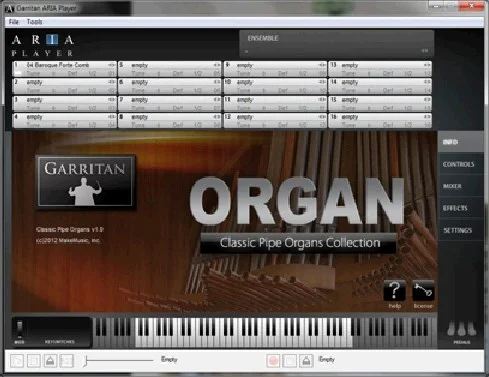The width and height of the screenshot is (489, 377).
Task: Open the Tools menu
Action: point(34,22)
